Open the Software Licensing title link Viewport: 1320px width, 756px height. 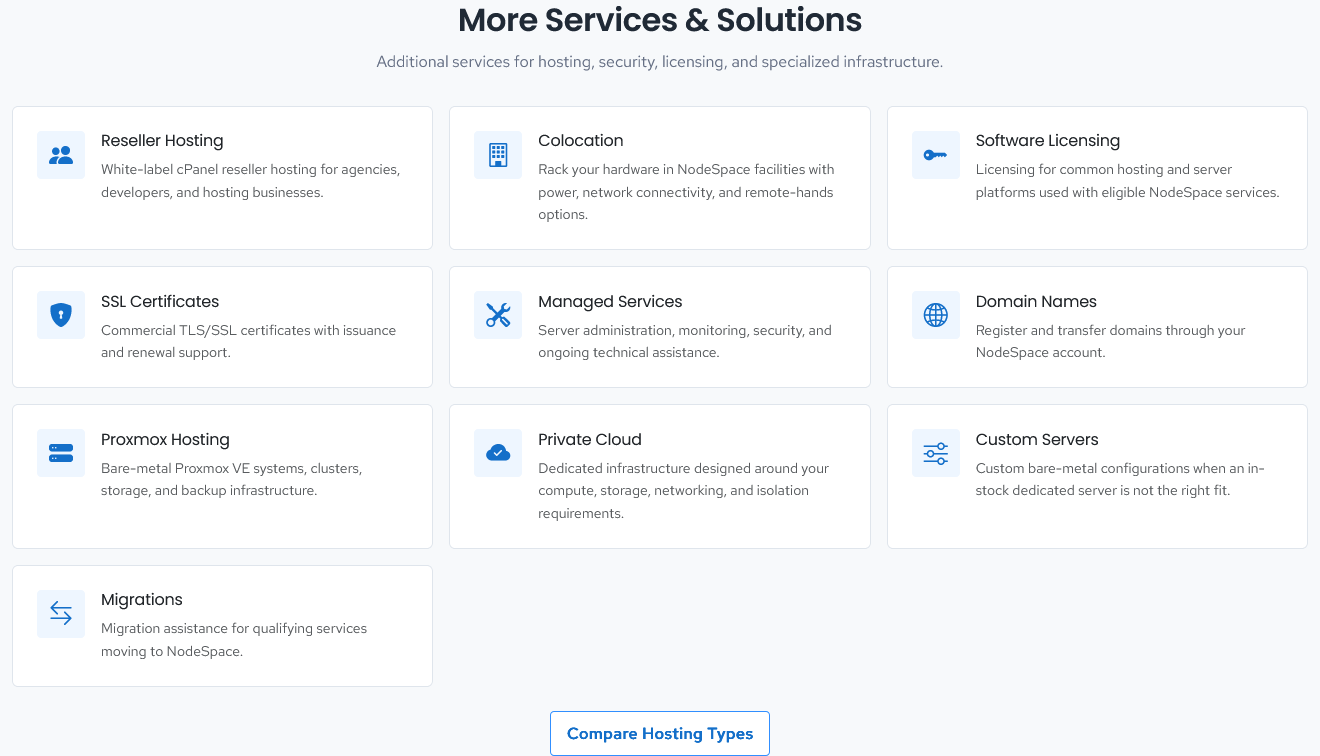[1048, 141]
